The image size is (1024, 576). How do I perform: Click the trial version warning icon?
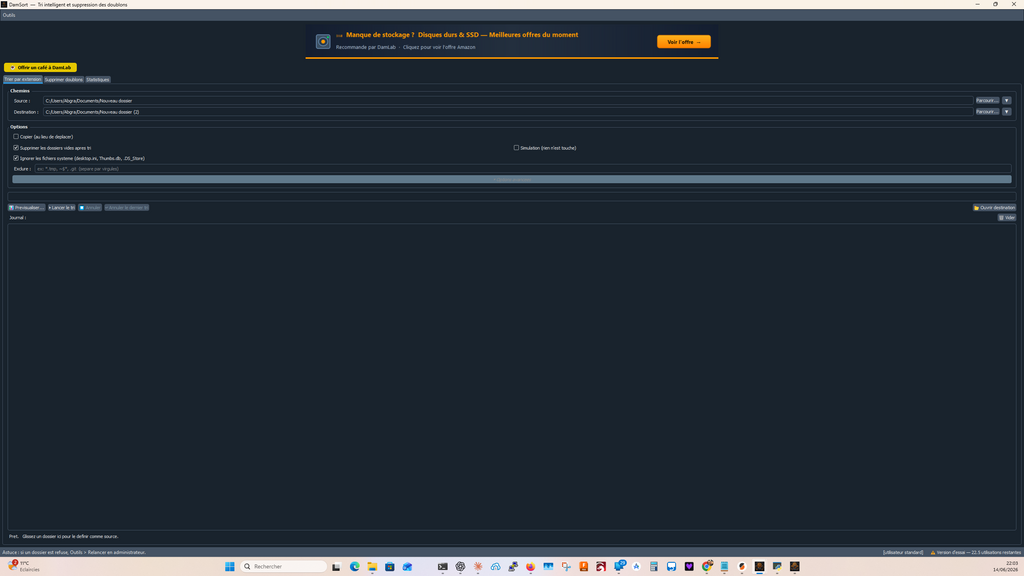933,552
